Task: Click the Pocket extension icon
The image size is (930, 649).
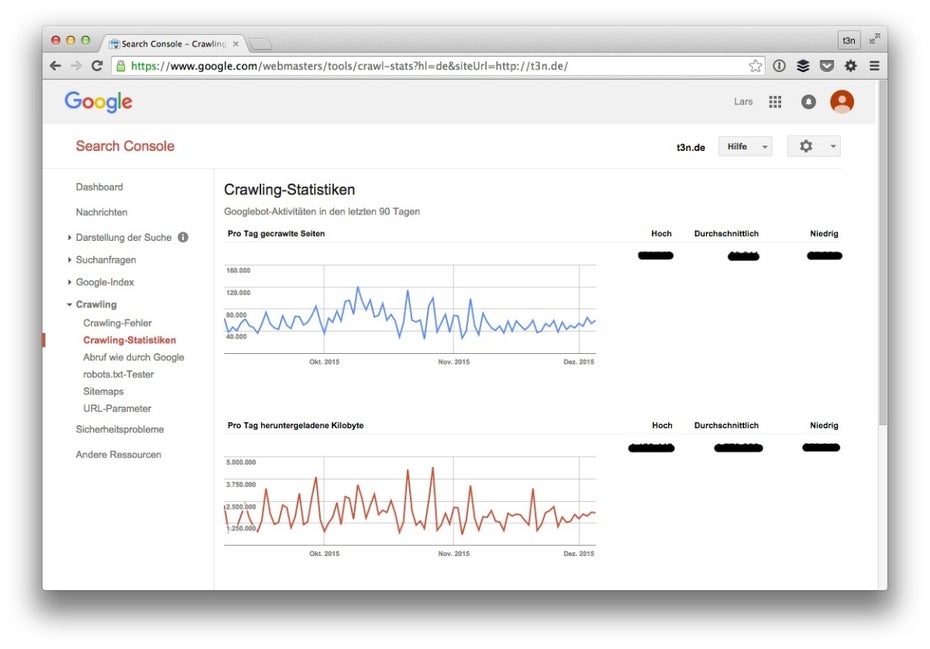Action: click(827, 66)
